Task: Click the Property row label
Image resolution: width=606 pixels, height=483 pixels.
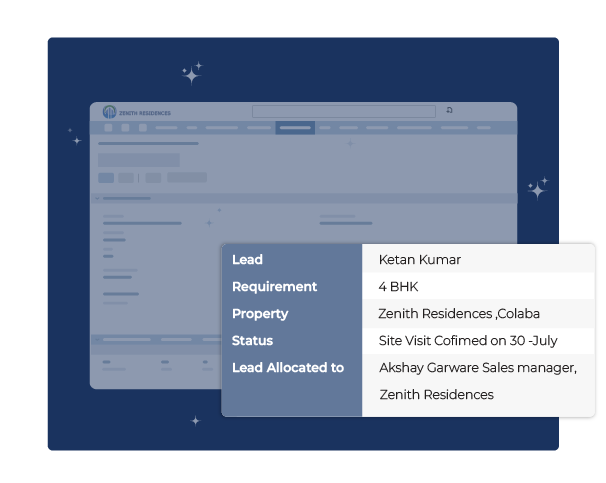Action: 260,314
